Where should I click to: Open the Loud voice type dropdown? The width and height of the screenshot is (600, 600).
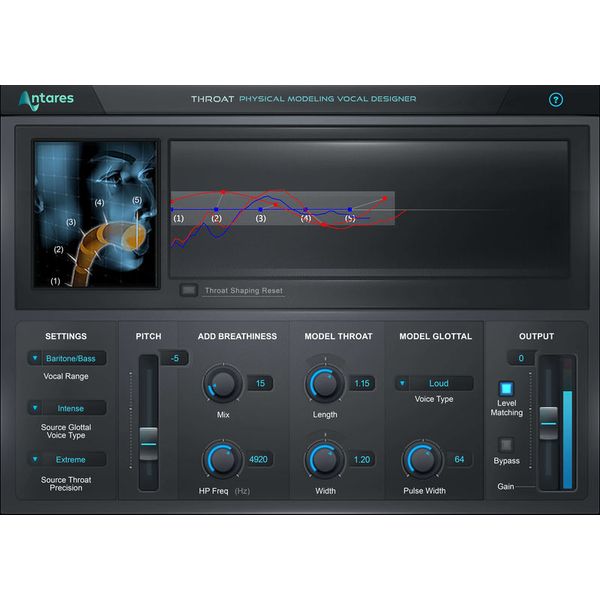(x=433, y=383)
